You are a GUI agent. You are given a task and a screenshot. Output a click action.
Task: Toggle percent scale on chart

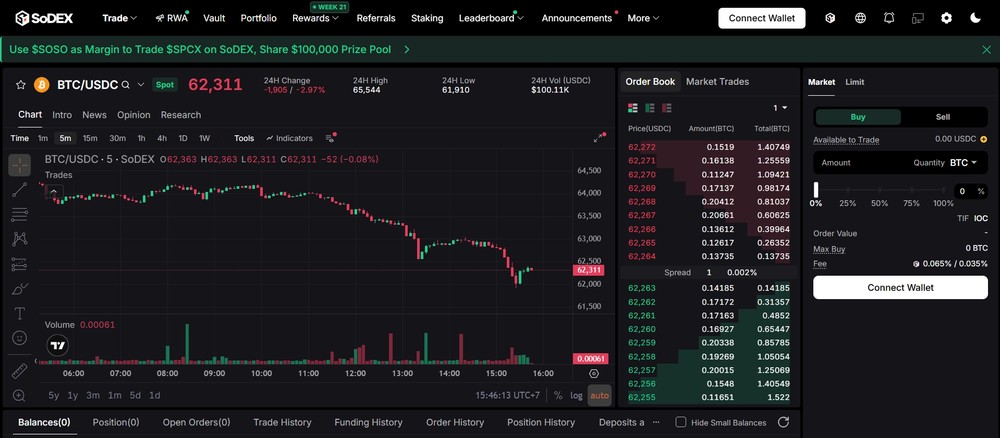pyautogui.click(x=558, y=395)
